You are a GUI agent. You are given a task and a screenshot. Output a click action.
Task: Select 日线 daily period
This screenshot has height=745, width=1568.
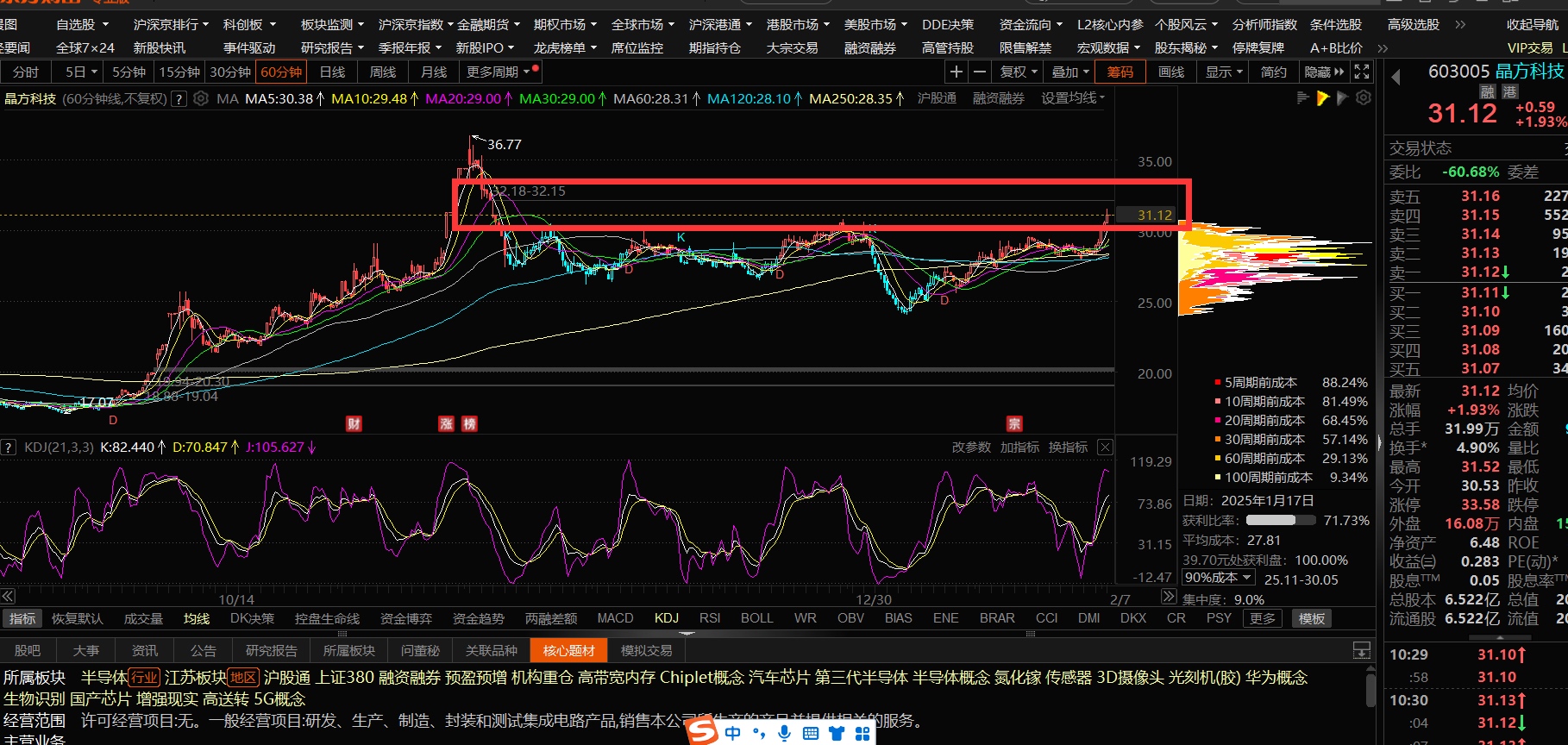(x=332, y=72)
